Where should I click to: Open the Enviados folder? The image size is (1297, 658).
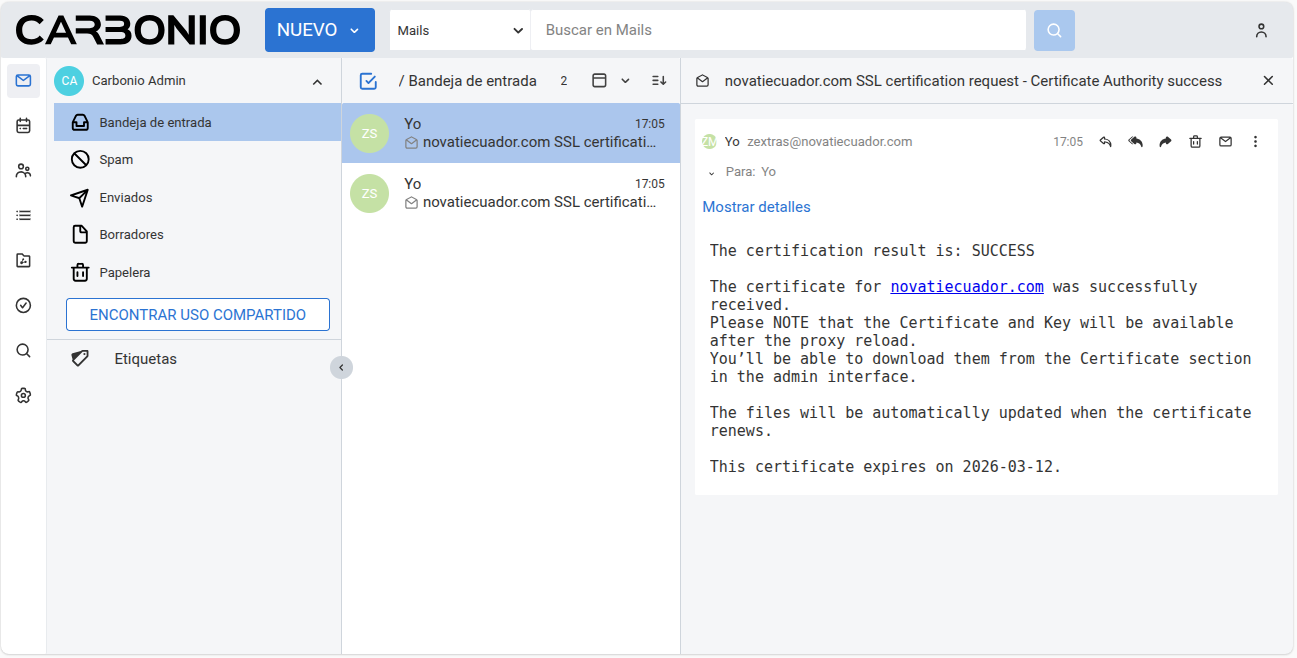click(125, 198)
